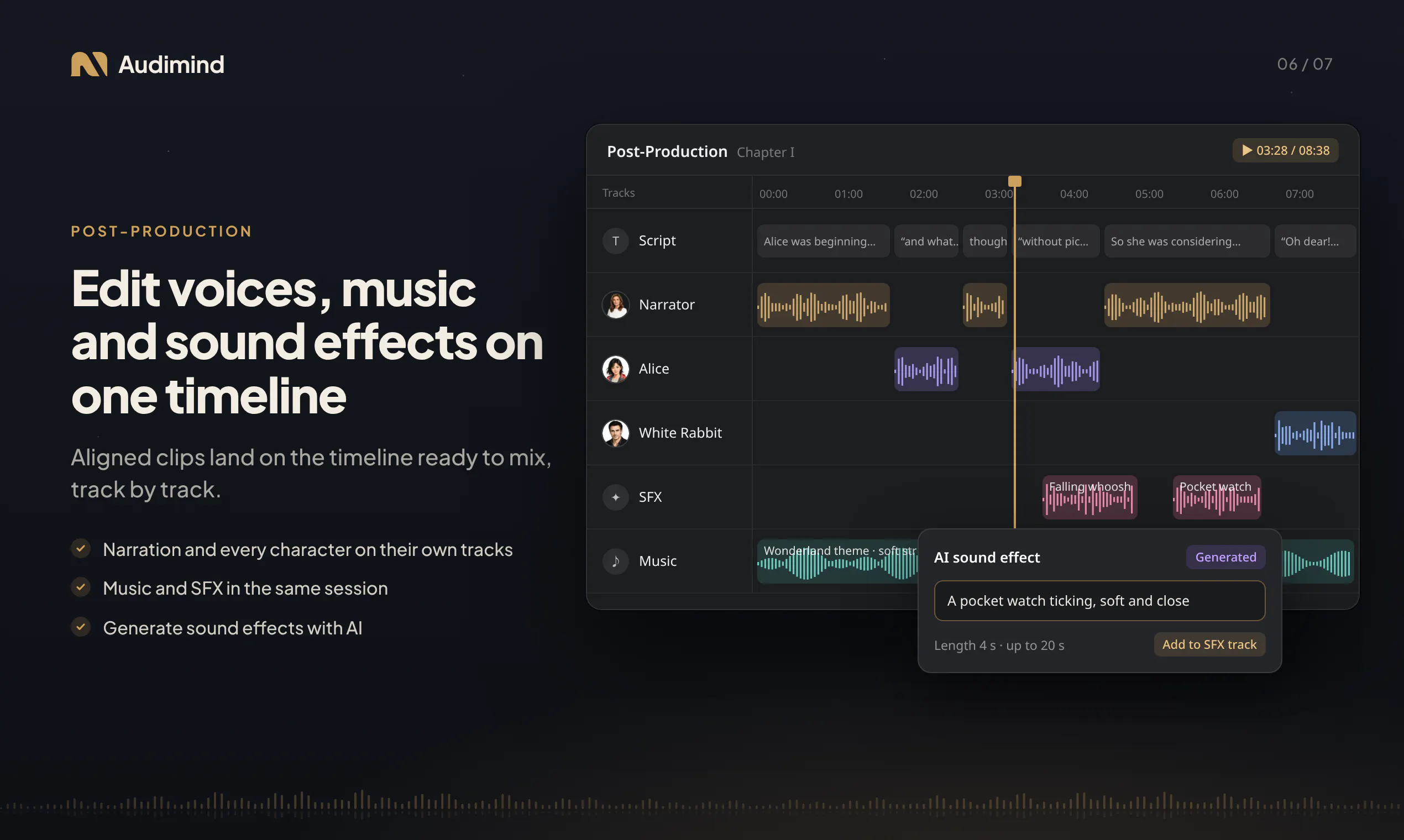Select the 'So she was considering...' script clip
Viewport: 1404px width, 840px height.
point(1187,241)
